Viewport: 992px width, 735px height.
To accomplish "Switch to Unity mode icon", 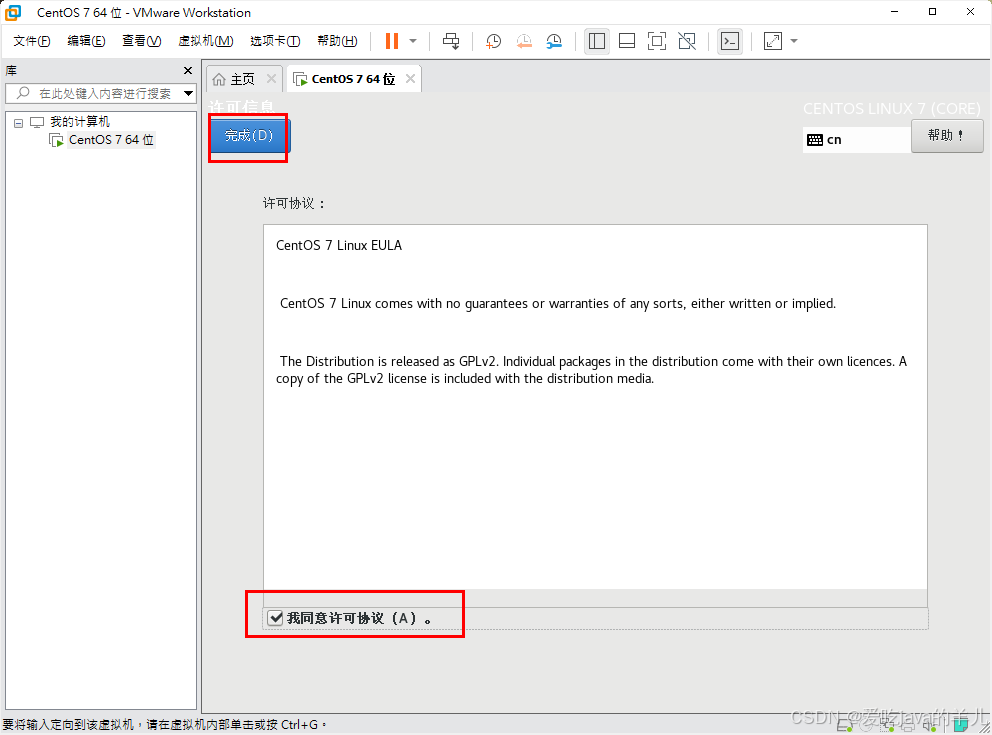I will (687, 41).
